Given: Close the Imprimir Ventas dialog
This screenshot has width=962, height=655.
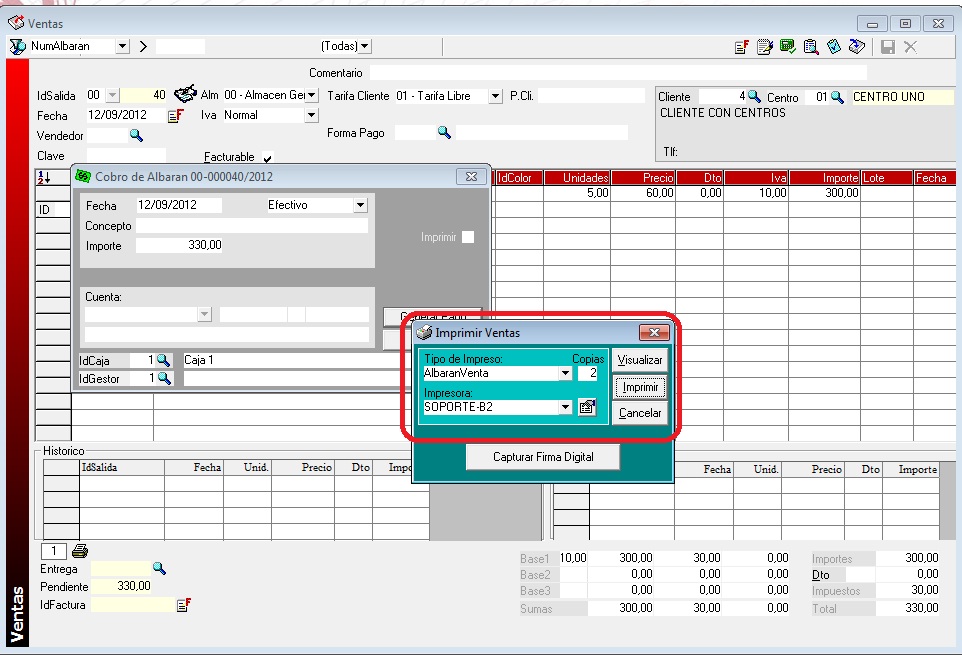Looking at the screenshot, I should [x=654, y=332].
